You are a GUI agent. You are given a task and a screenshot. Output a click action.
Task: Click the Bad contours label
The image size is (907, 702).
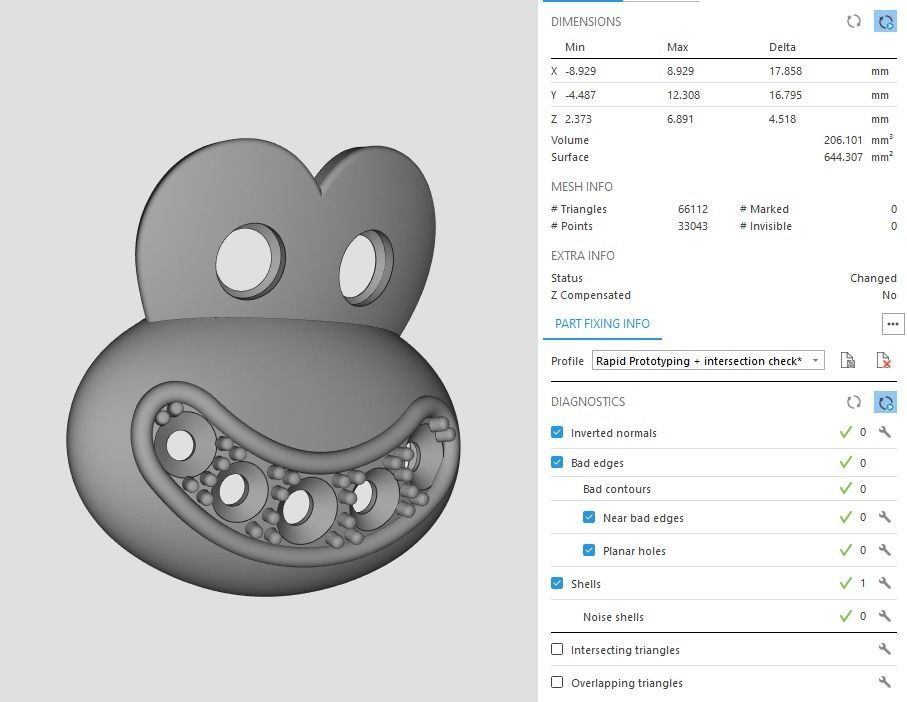[617, 489]
